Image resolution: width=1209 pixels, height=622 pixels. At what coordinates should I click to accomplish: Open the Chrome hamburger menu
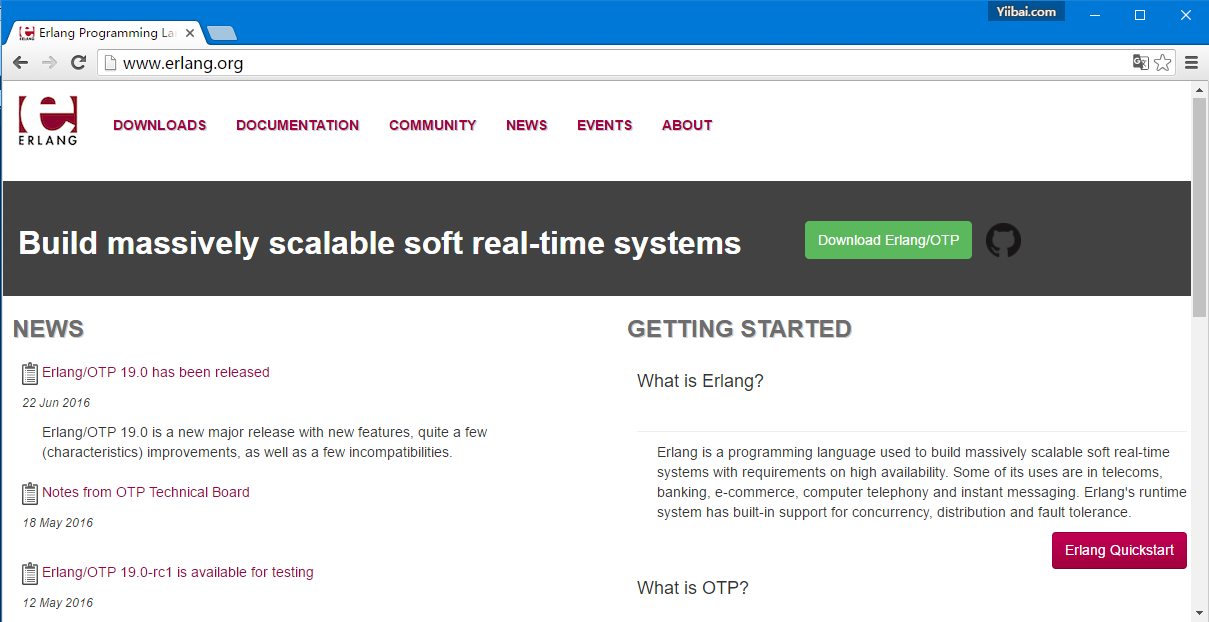pyautogui.click(x=1191, y=63)
